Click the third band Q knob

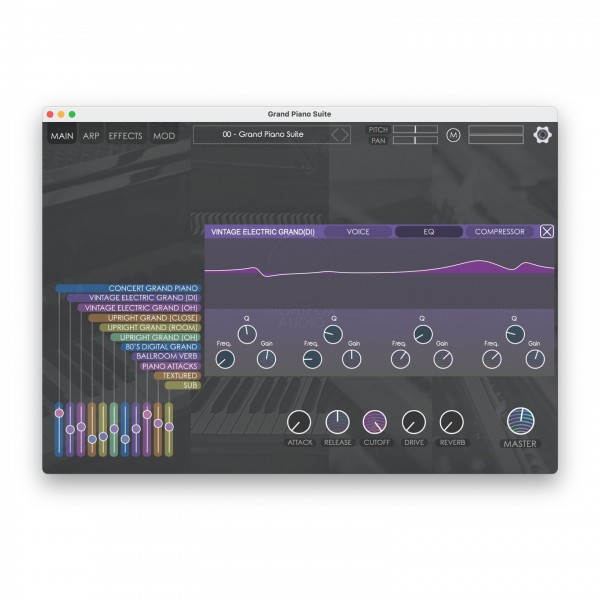click(x=423, y=334)
